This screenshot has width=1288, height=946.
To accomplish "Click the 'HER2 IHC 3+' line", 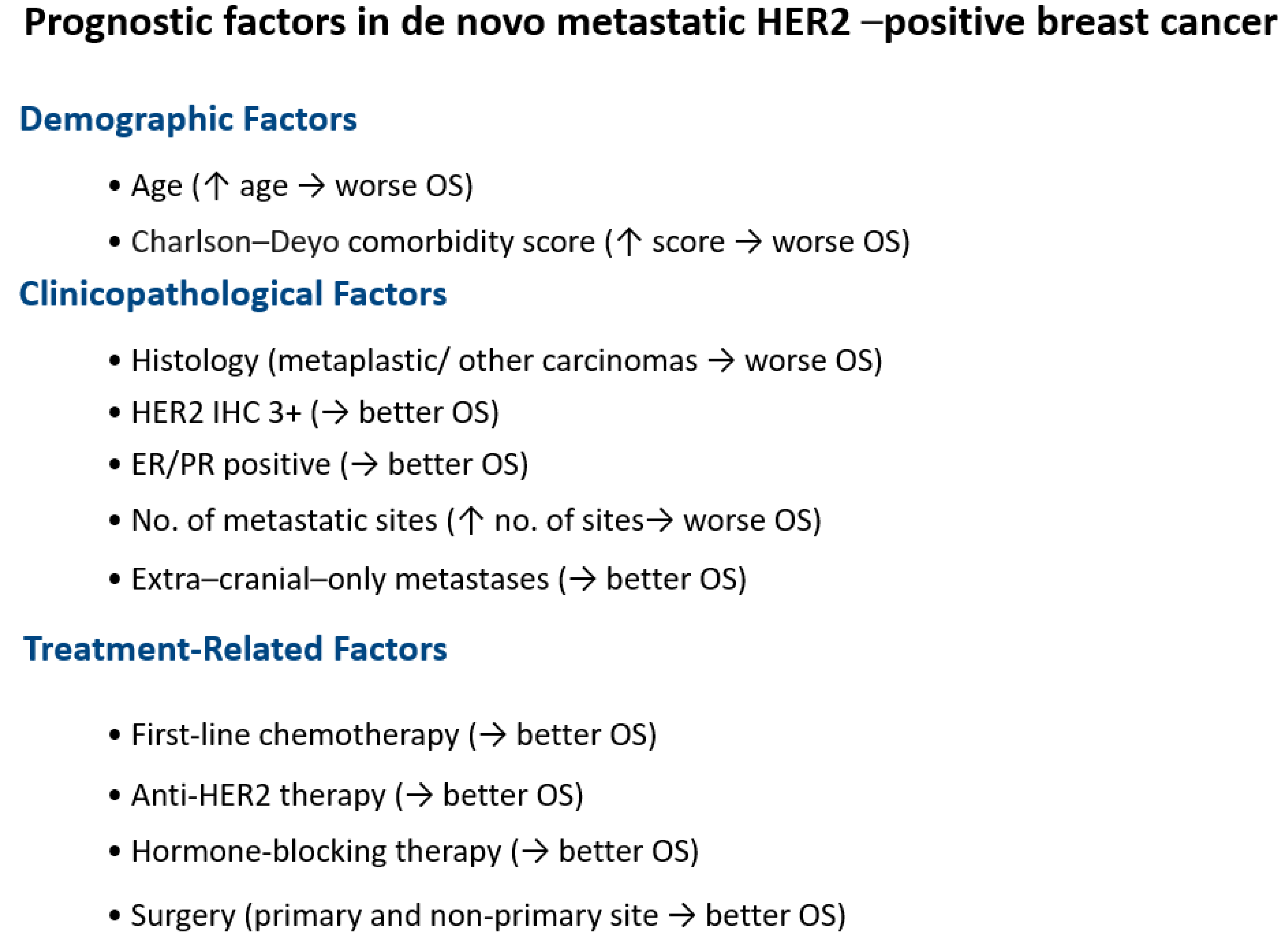I will tap(314, 412).
